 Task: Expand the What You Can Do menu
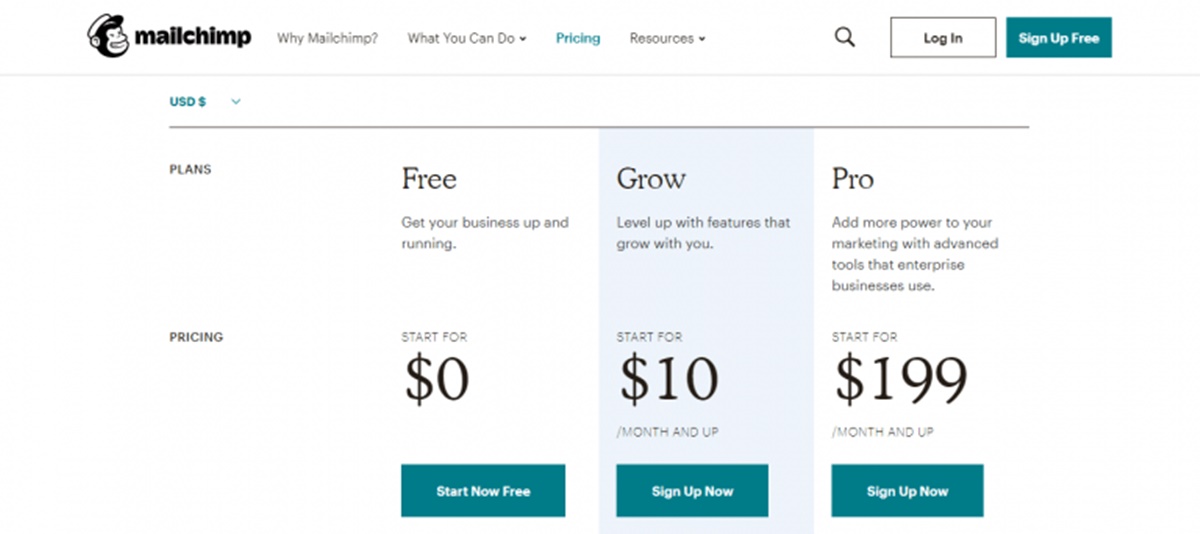(466, 39)
